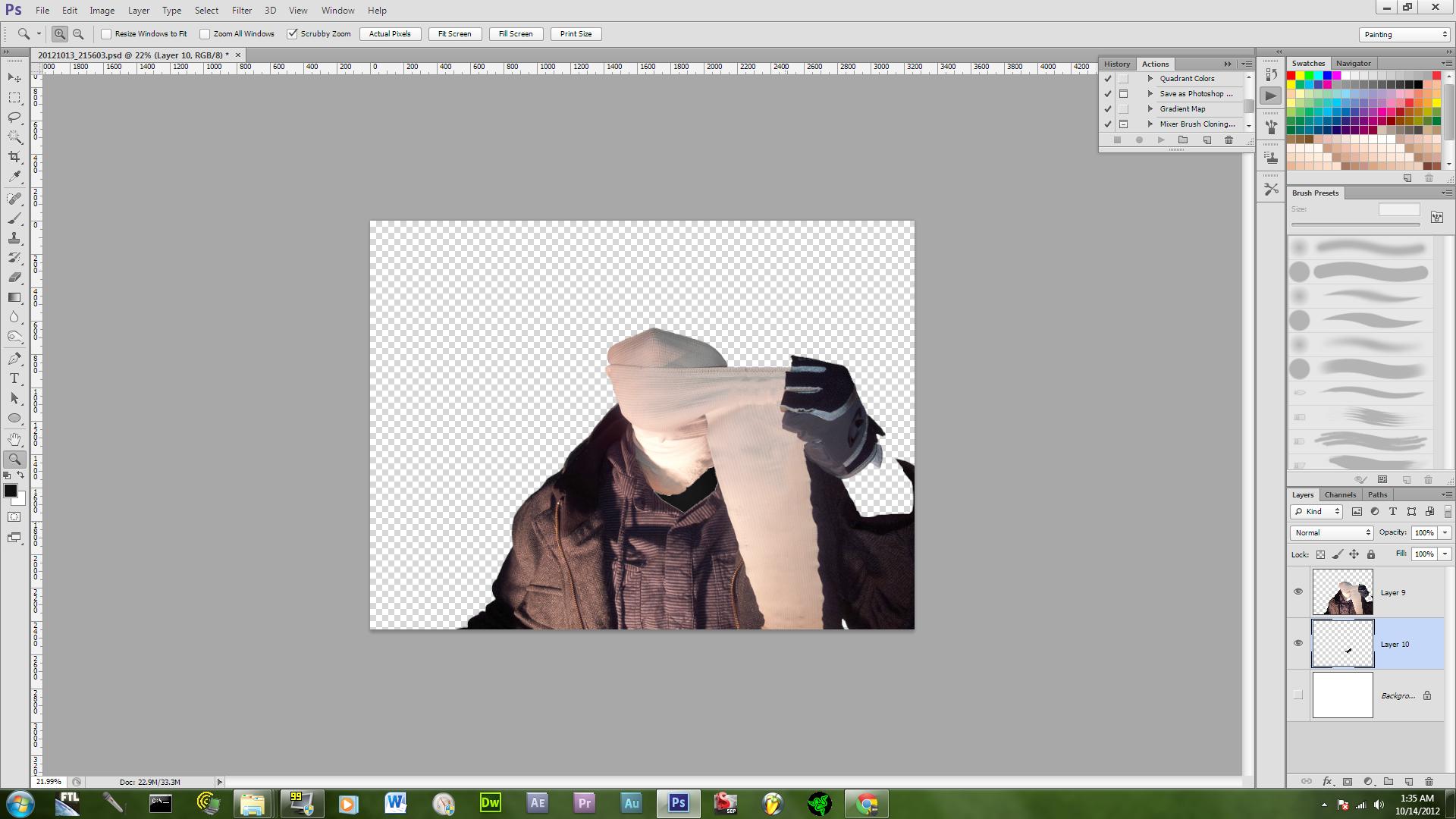Select the Eyedropper tool

(x=14, y=177)
